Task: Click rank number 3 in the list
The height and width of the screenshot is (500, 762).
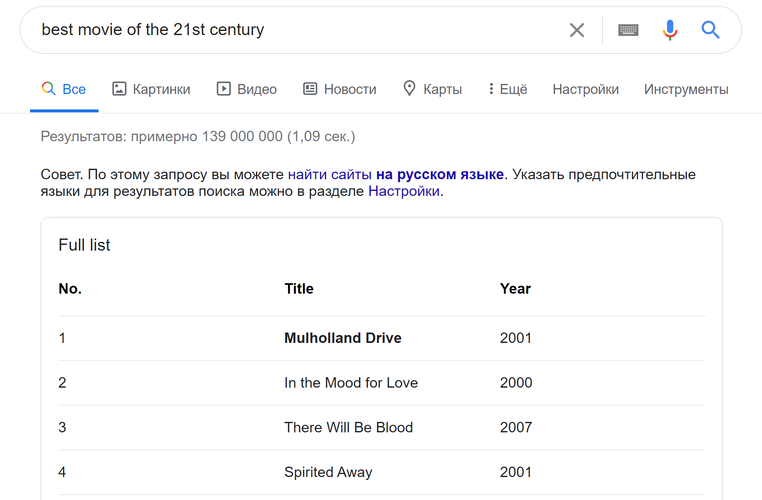Action: click(x=62, y=427)
